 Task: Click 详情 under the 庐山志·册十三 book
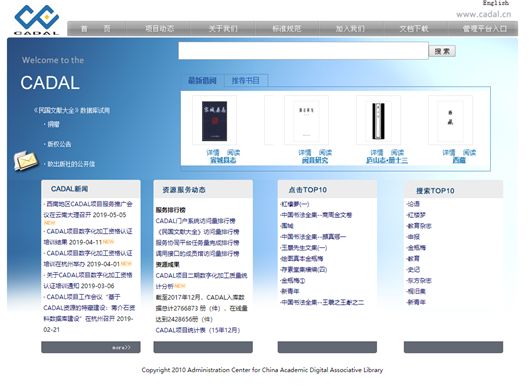377,153
